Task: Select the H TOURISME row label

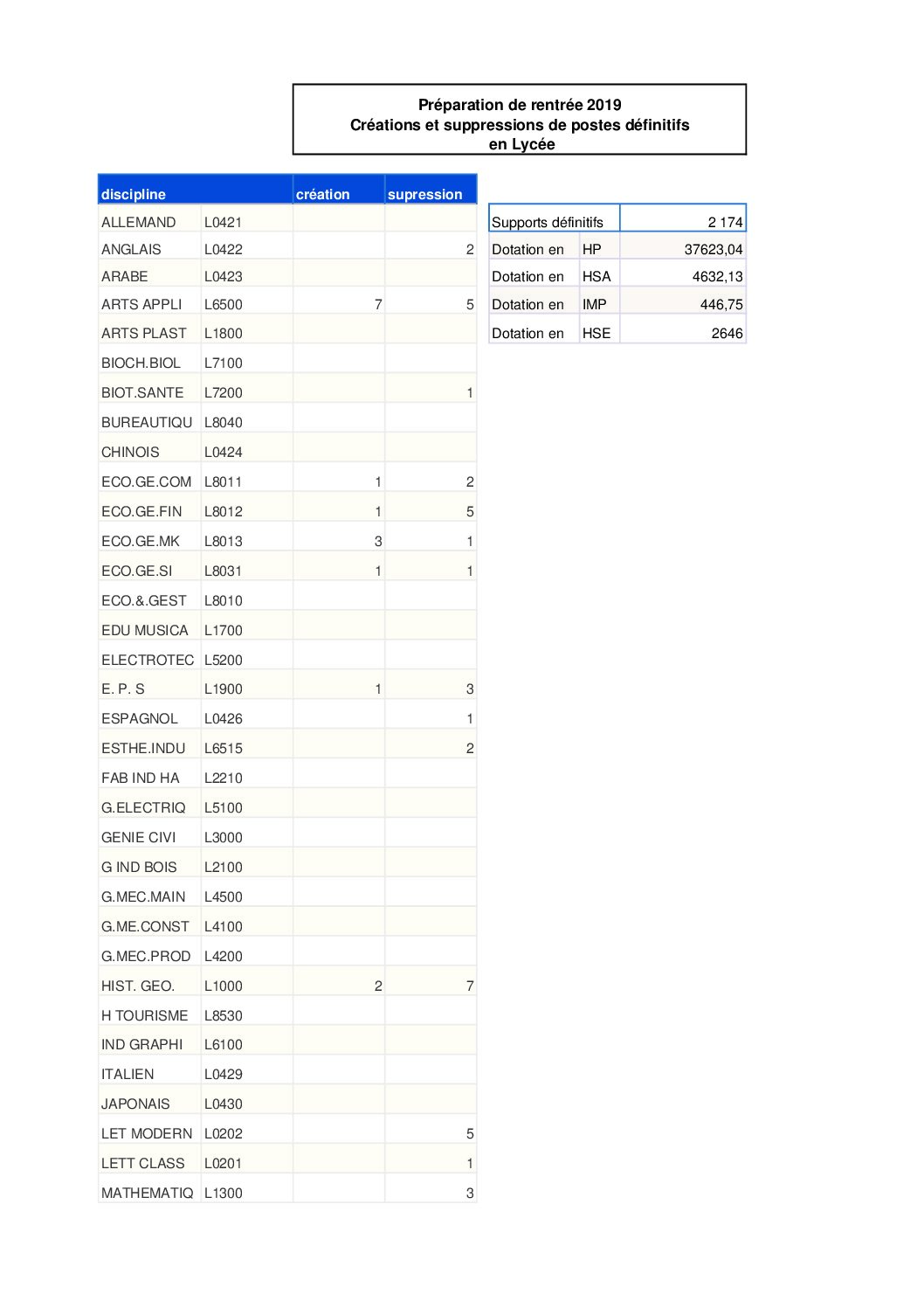Action: coord(149,1012)
